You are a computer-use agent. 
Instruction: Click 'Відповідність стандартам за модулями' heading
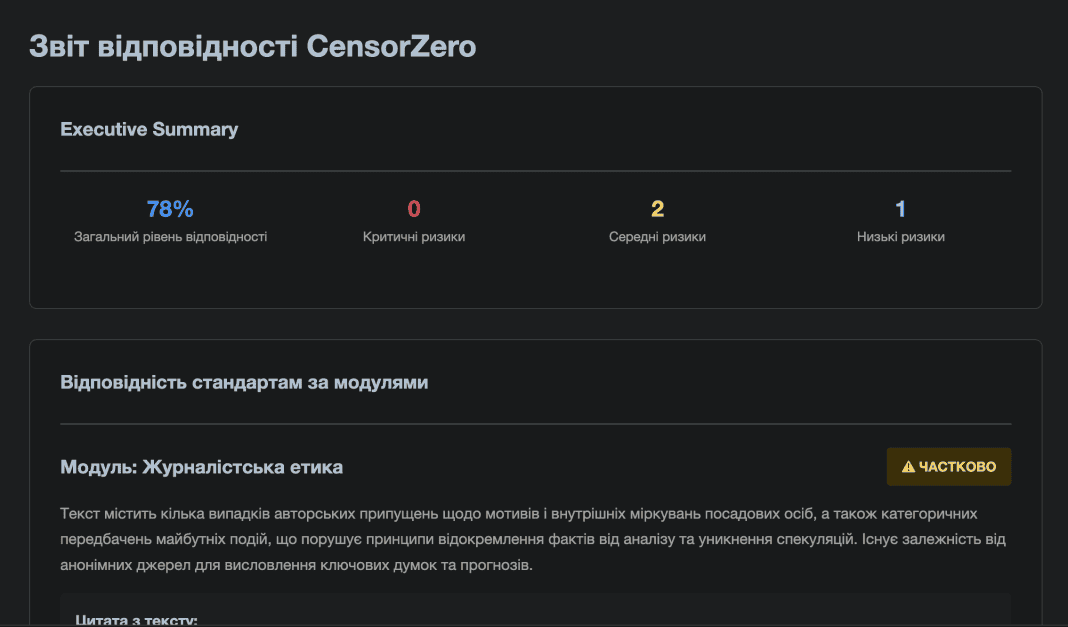tap(244, 383)
